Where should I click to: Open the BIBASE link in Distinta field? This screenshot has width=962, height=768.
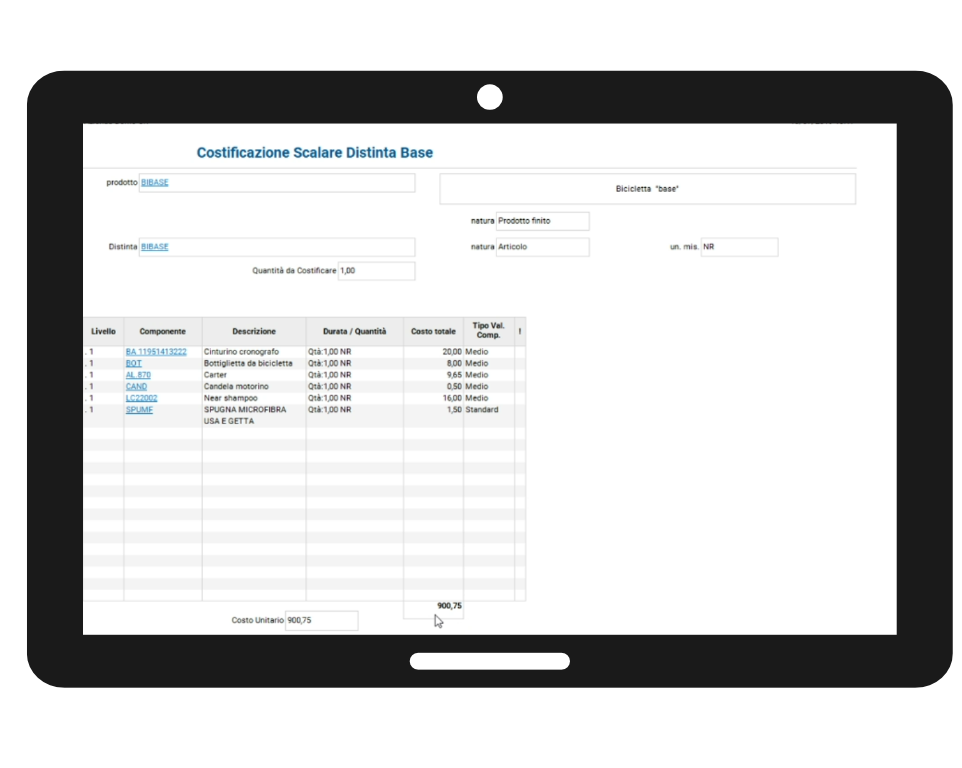pos(155,247)
